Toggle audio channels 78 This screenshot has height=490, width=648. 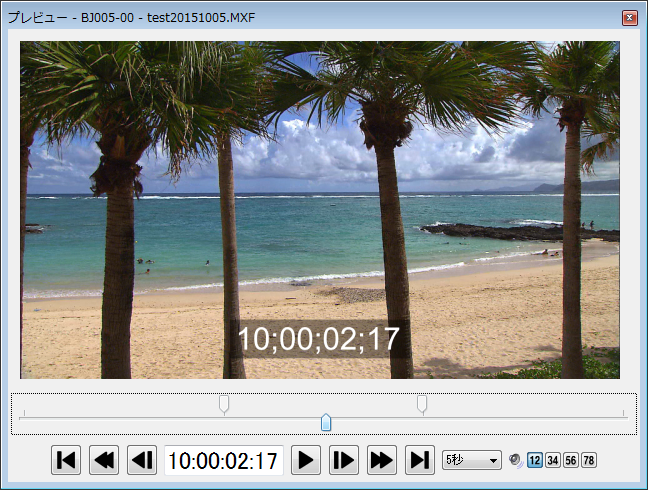coord(589,460)
